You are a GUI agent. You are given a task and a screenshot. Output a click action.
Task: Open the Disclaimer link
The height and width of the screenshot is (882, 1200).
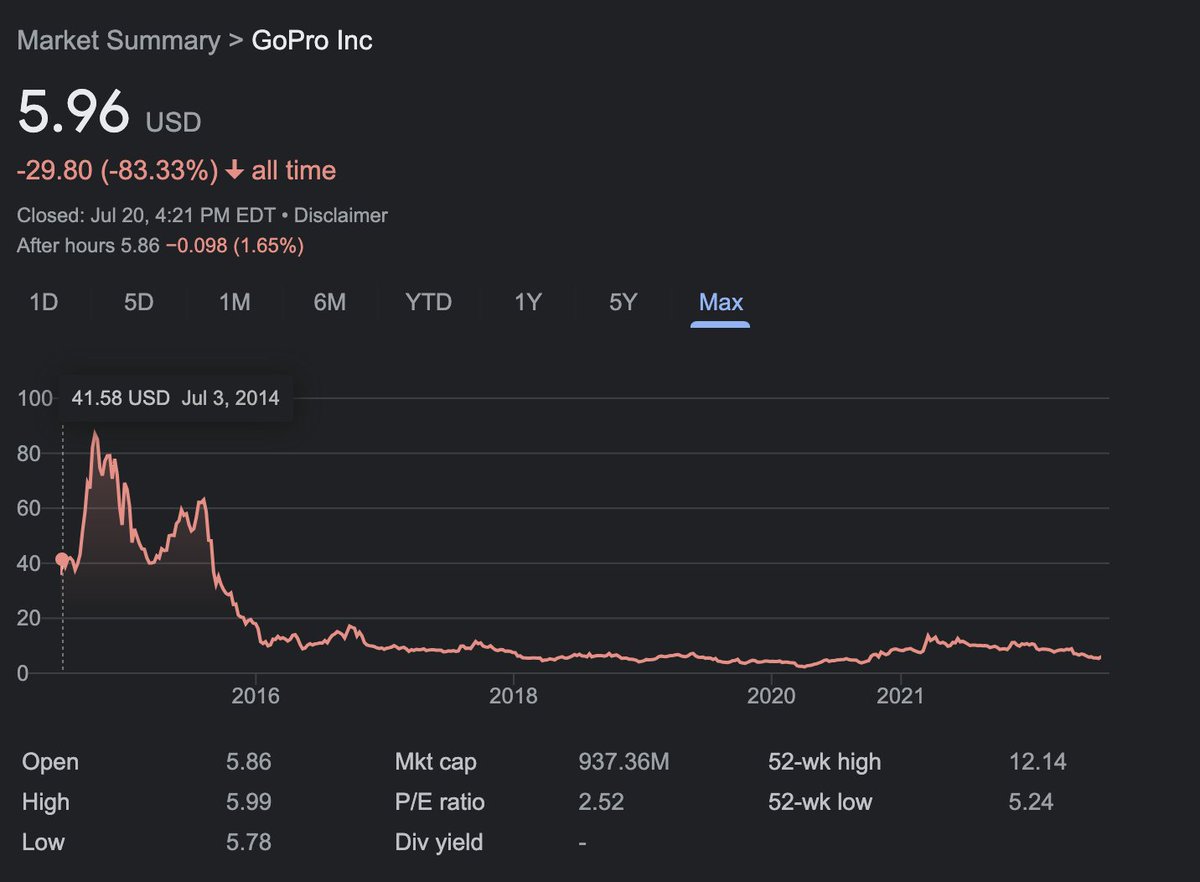(x=341, y=215)
